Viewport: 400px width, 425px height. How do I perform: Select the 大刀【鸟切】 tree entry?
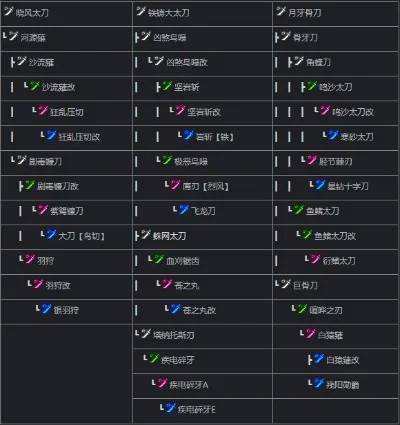(81, 236)
